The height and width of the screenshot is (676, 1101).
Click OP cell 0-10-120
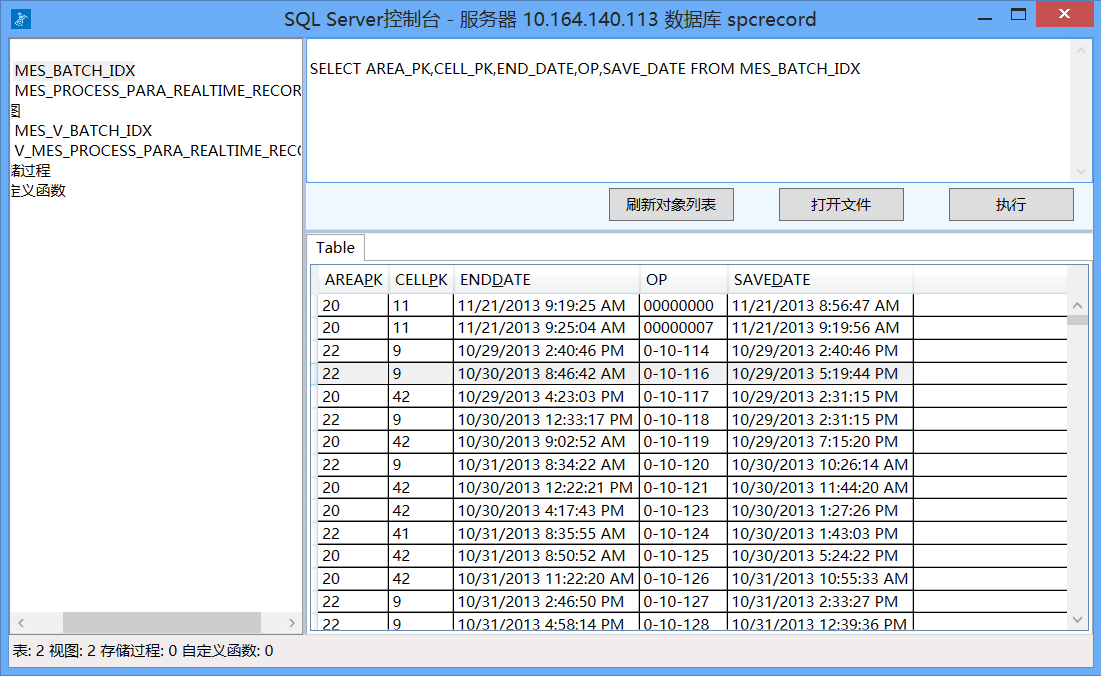pyautogui.click(x=683, y=465)
